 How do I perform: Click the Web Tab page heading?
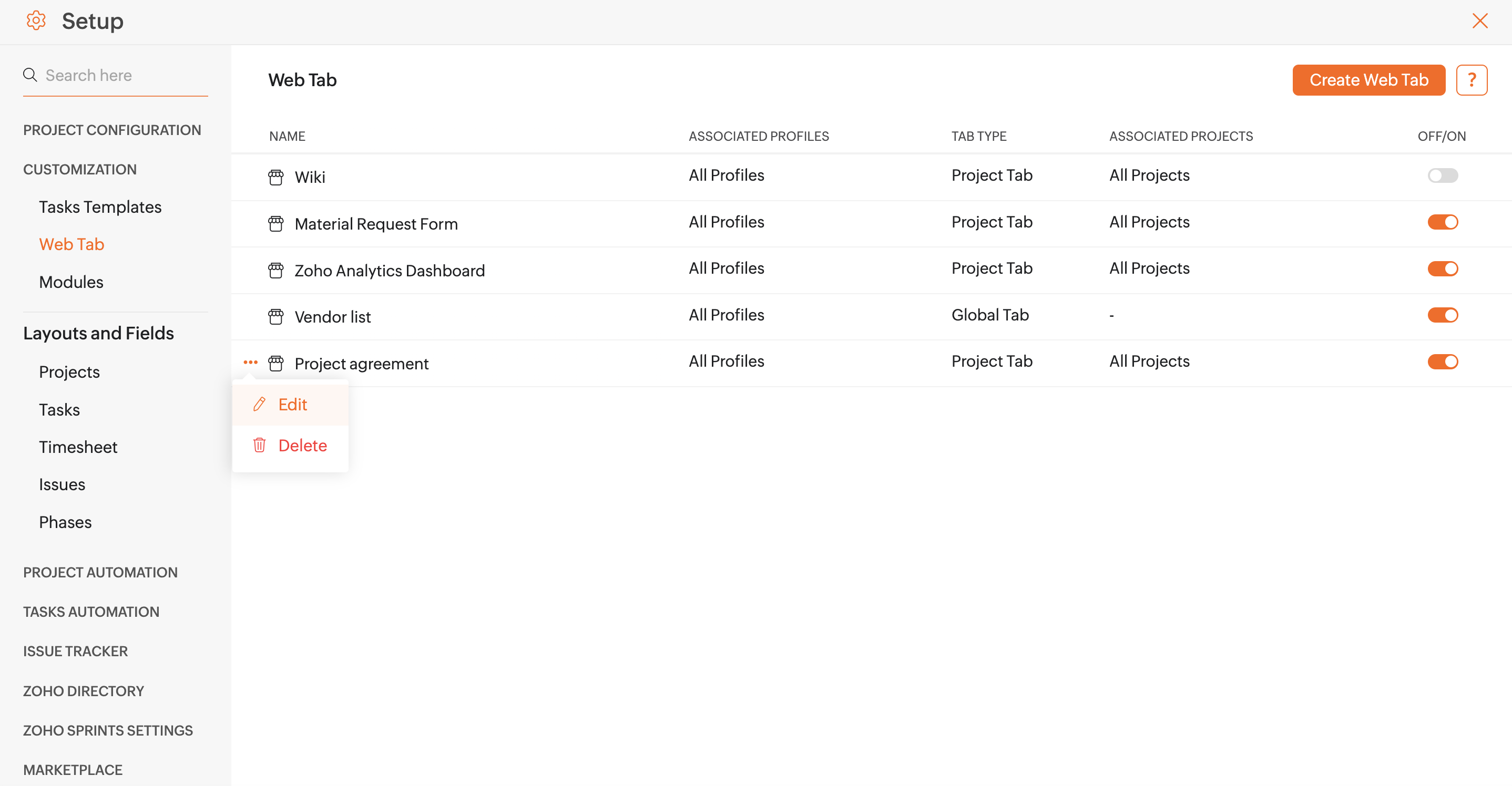tap(303, 80)
